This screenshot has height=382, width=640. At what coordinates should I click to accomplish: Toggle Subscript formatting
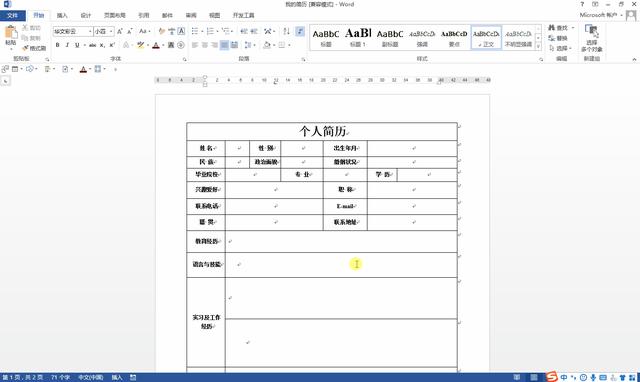(x=102, y=45)
